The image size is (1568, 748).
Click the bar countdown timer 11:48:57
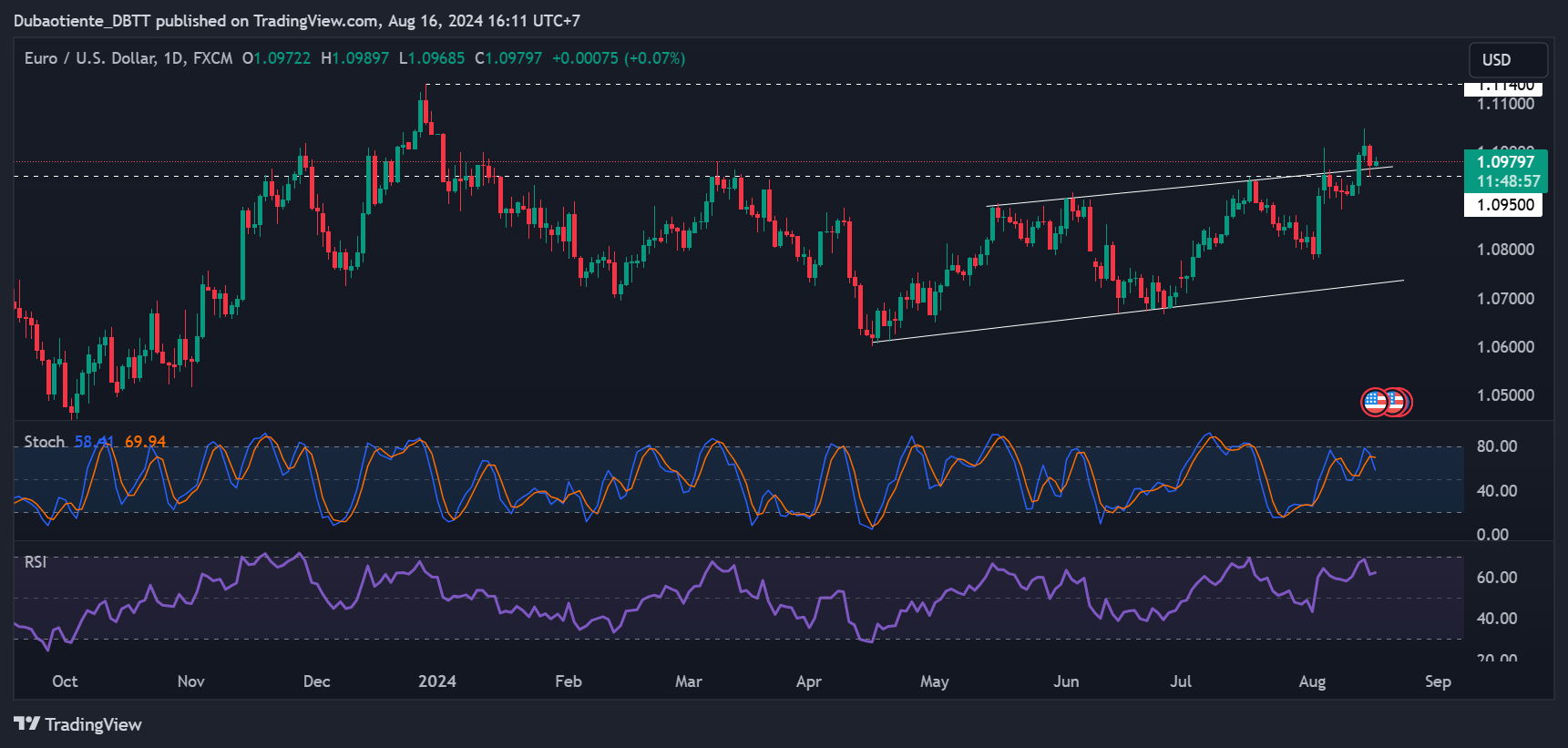pyautogui.click(x=1508, y=181)
